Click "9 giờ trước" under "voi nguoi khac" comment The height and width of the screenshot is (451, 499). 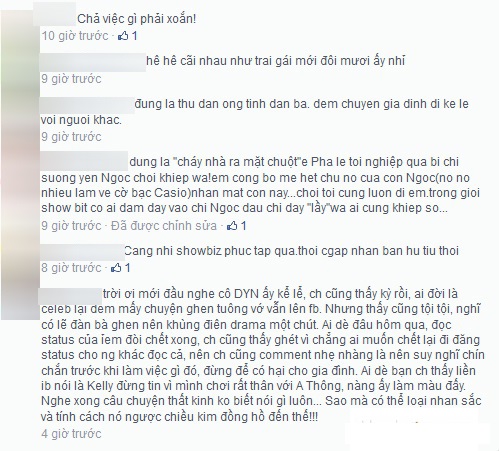[71, 137]
